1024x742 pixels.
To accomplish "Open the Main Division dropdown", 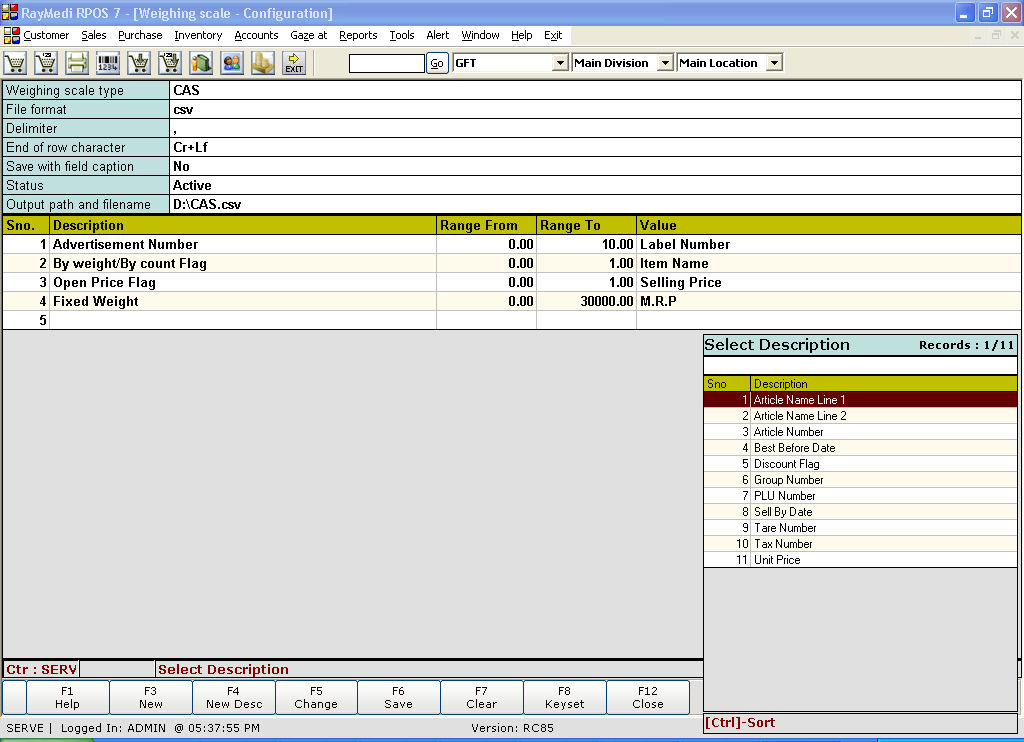I will pos(665,63).
